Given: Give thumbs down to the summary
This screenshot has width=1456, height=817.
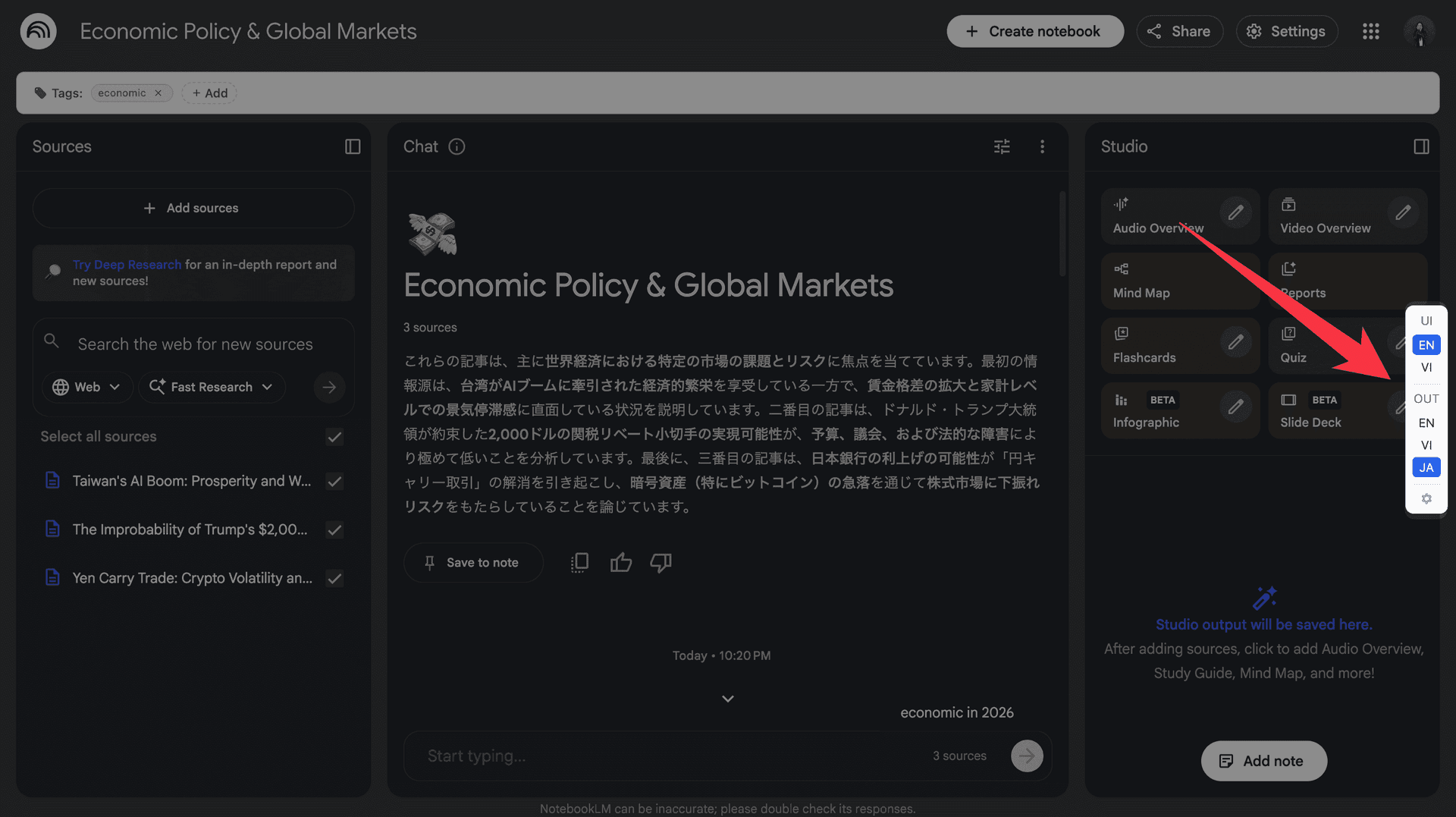Looking at the screenshot, I should [x=661, y=562].
